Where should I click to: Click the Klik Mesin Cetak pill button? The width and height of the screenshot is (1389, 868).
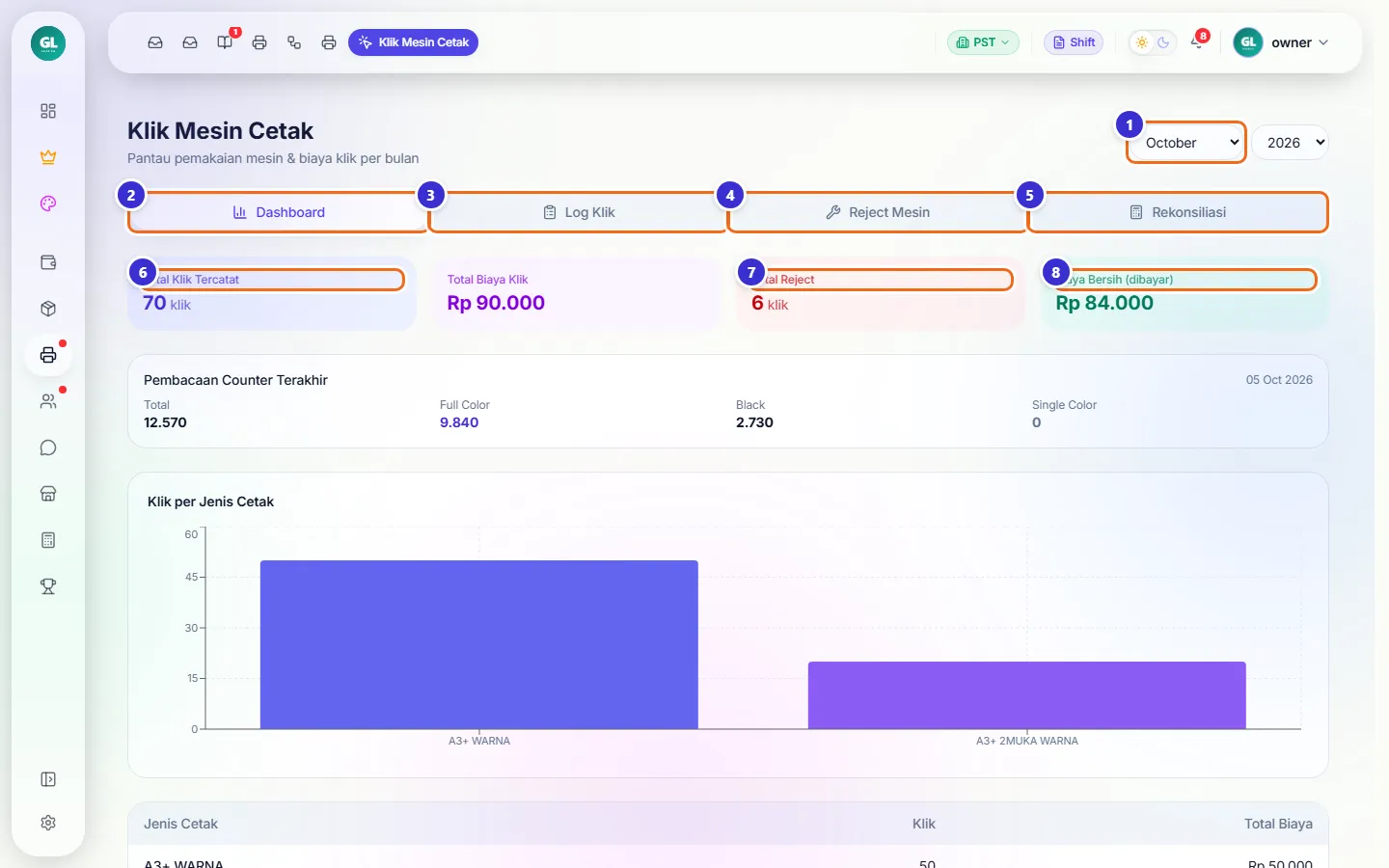pos(413,42)
